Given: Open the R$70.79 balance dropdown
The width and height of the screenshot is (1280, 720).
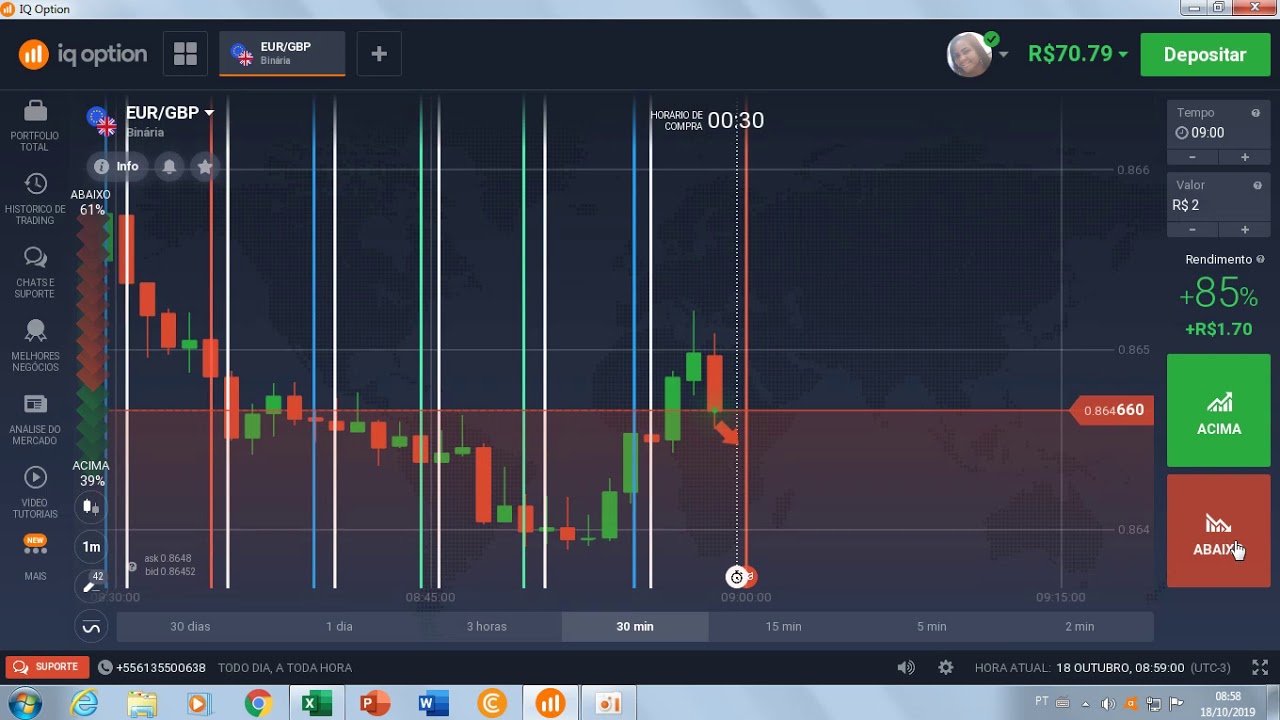Looking at the screenshot, I should (x=1078, y=54).
